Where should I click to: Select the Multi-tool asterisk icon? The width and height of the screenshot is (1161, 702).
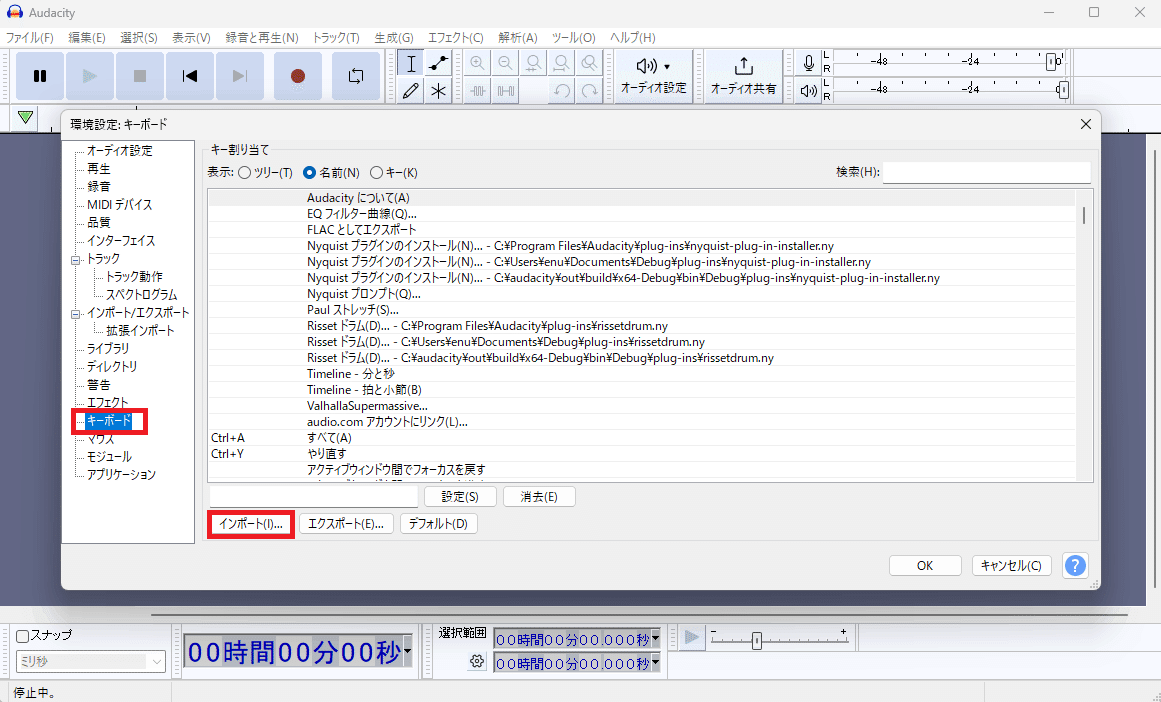pos(438,91)
